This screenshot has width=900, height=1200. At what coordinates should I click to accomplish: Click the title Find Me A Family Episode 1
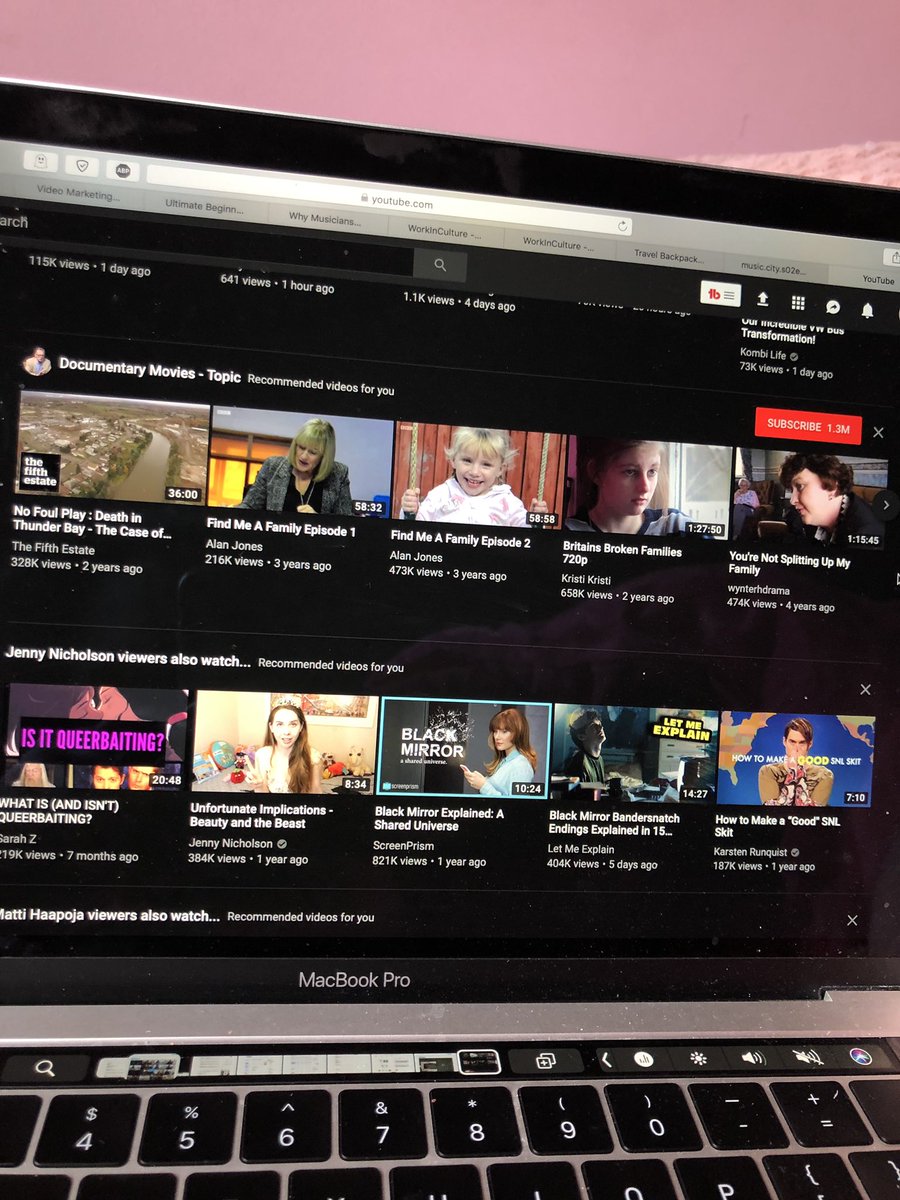[281, 528]
